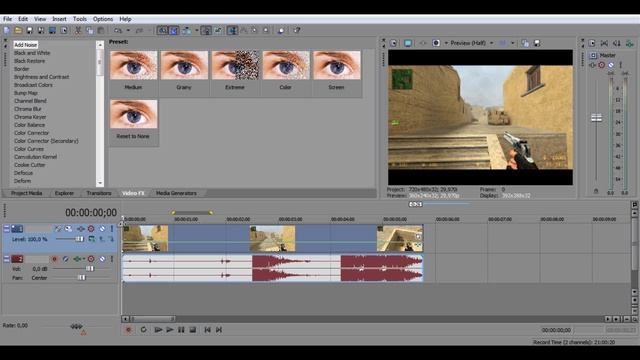Open the Options menu

tap(103, 19)
